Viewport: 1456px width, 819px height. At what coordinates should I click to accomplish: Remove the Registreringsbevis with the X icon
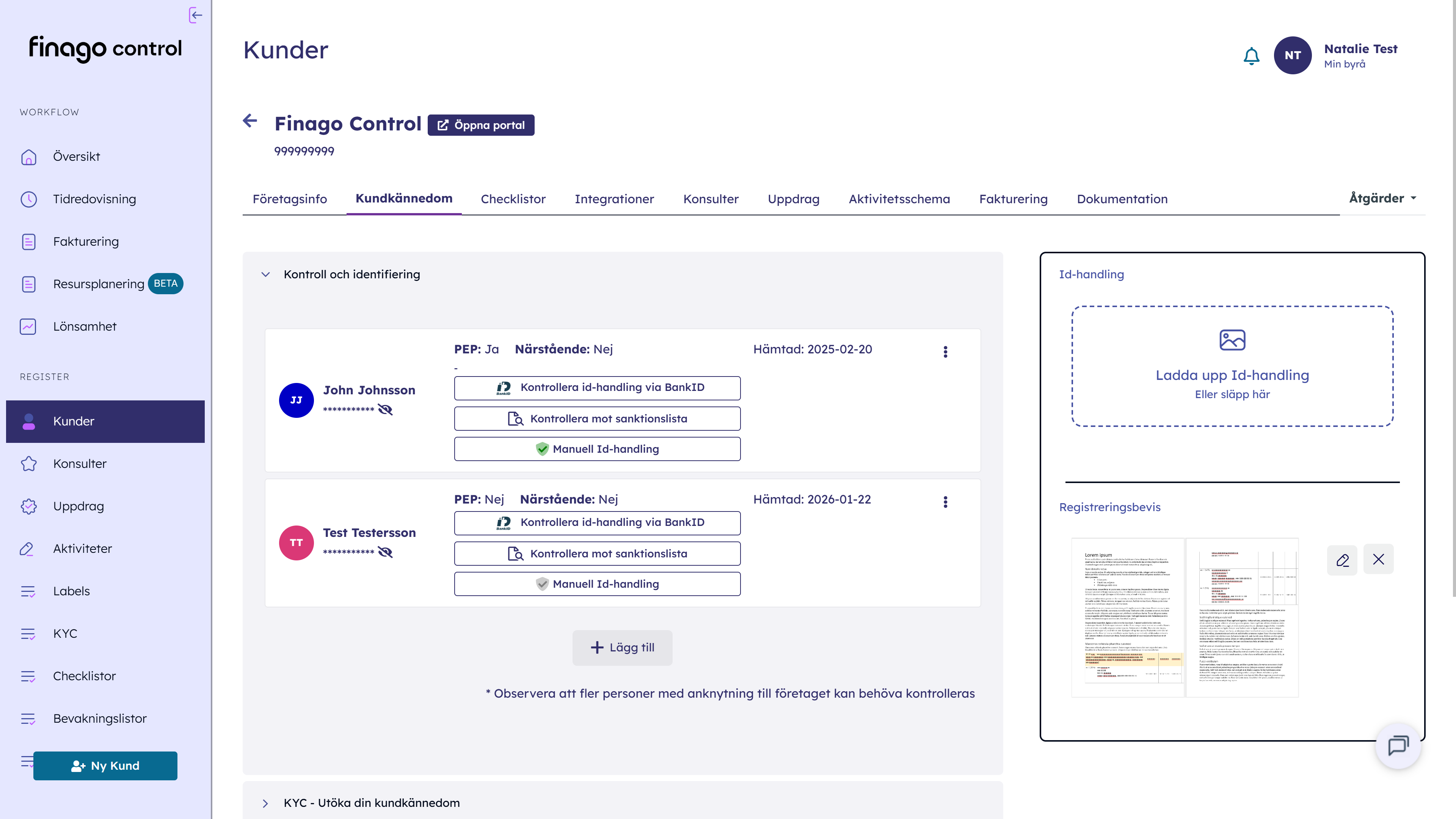coord(1378,560)
